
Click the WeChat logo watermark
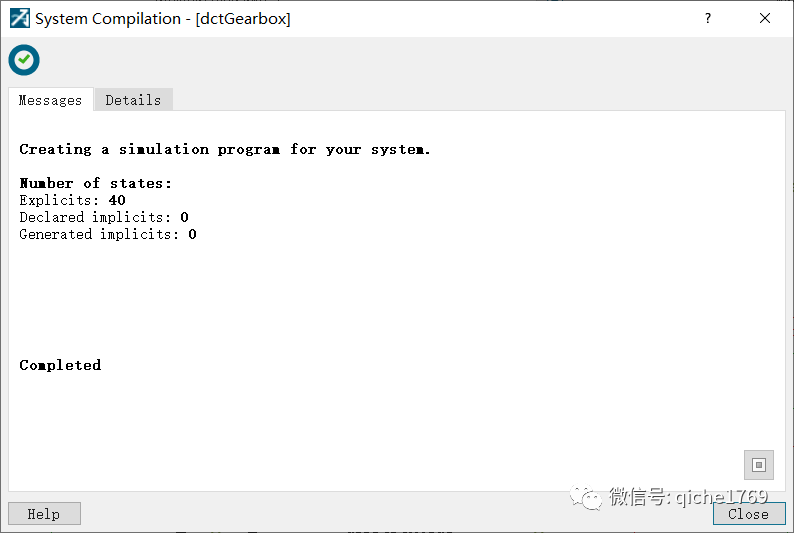point(587,497)
